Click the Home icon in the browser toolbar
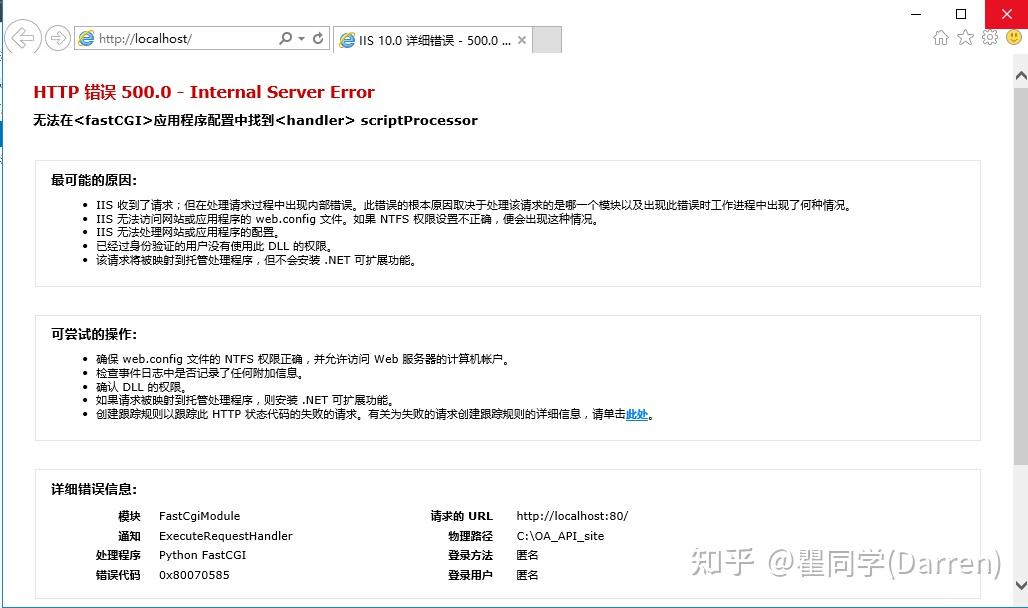This screenshot has height=608, width=1028. (x=941, y=37)
